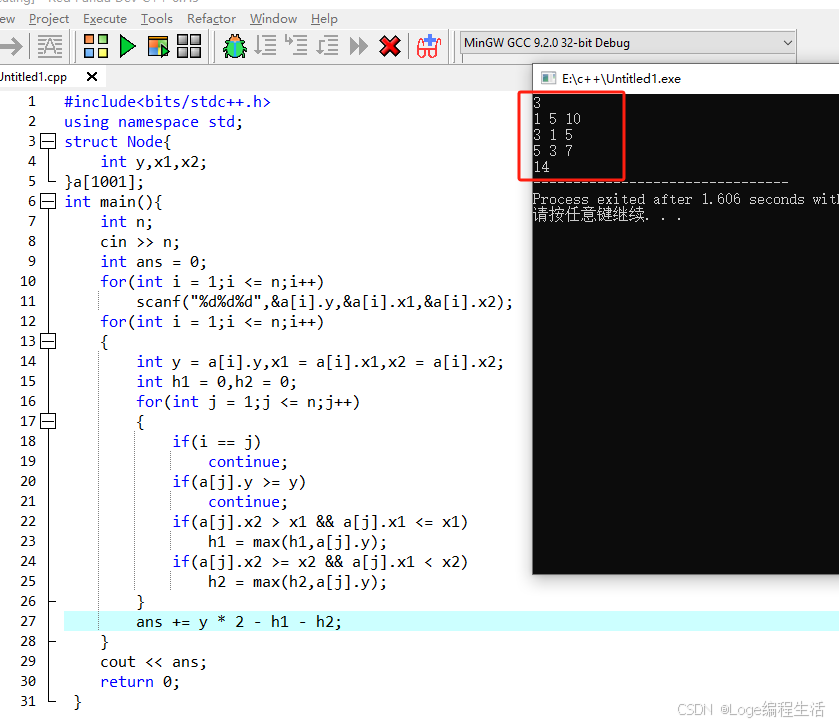Collapse the struct Node fold at line 3
This screenshot has width=839, height=725.
[x=48, y=141]
